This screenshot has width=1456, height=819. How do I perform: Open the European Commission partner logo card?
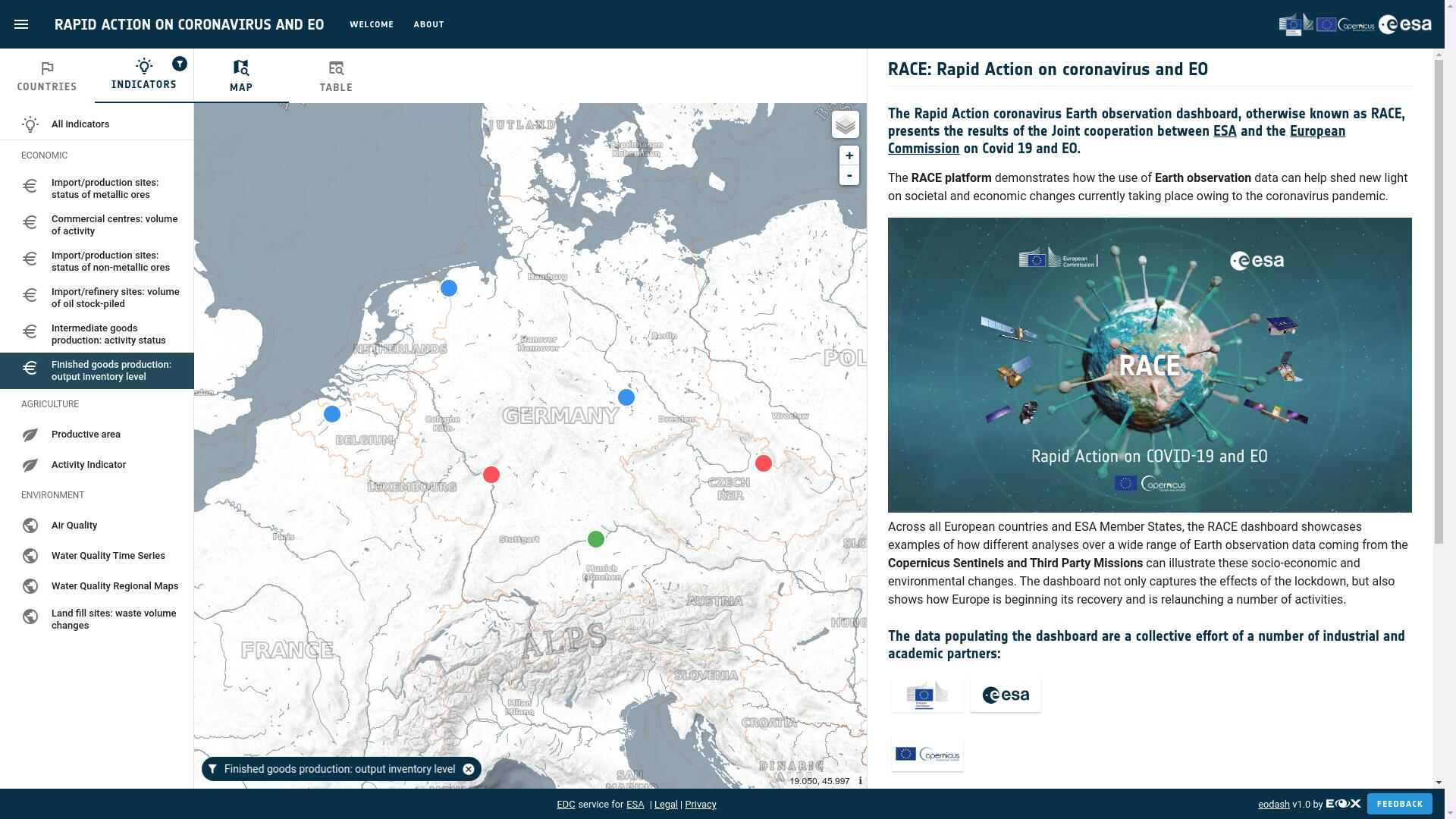tap(927, 695)
